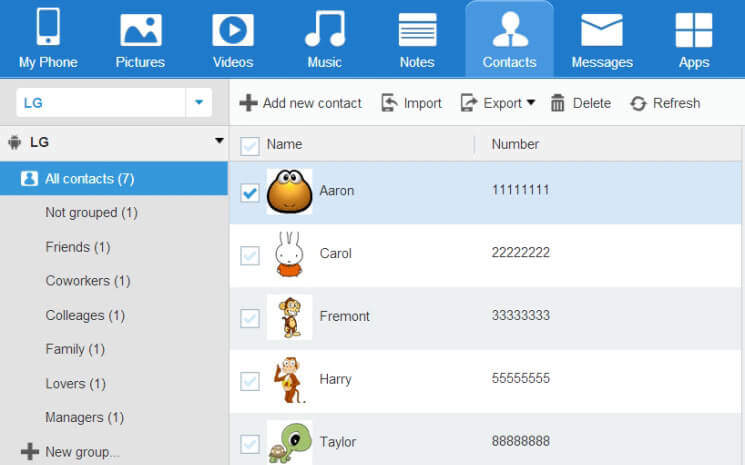Click the contact card icon in All contacts
Viewport: 745px width, 465px height.
pos(29,179)
